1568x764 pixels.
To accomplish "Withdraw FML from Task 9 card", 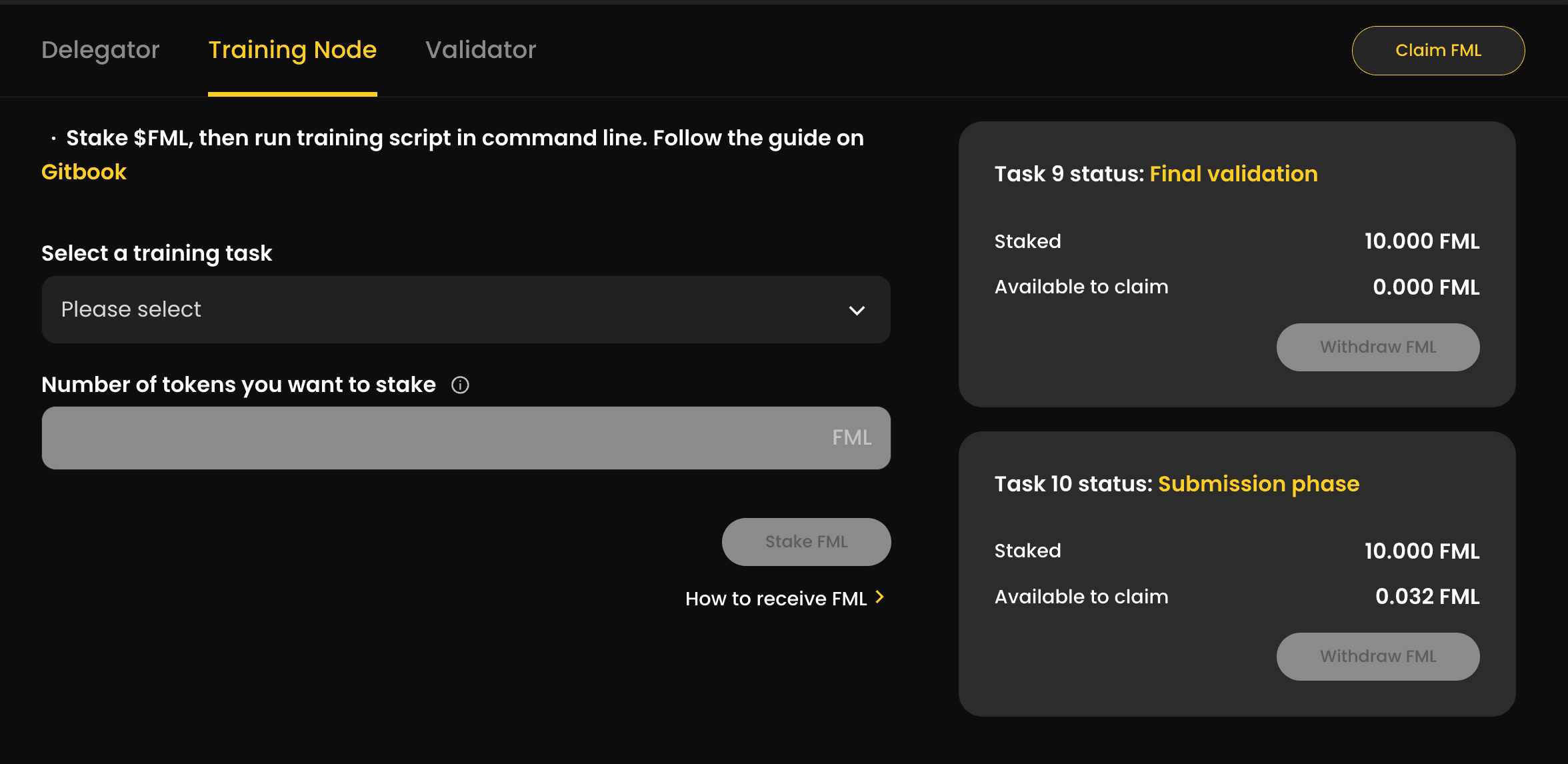I will (x=1378, y=347).
